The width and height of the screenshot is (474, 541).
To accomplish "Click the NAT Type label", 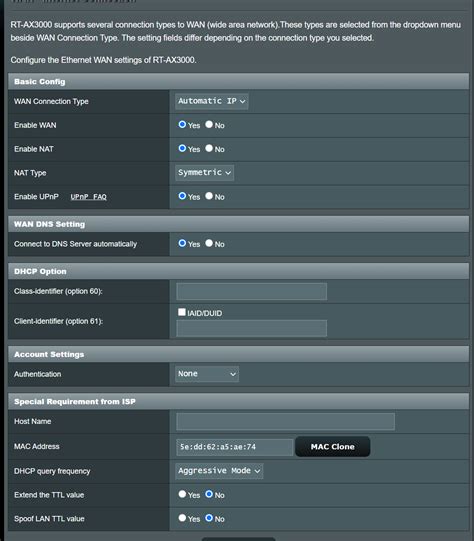I will pos(30,173).
